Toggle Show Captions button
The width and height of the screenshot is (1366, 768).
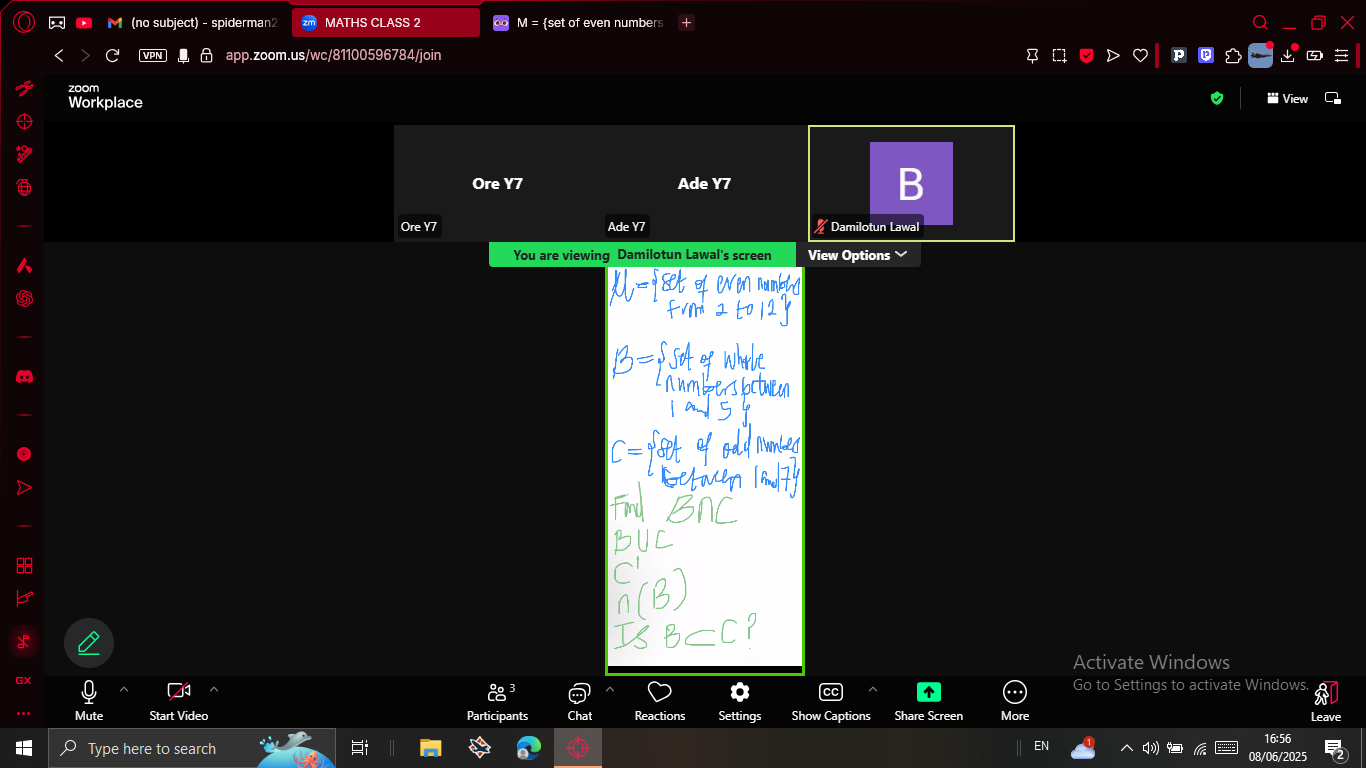(x=831, y=701)
